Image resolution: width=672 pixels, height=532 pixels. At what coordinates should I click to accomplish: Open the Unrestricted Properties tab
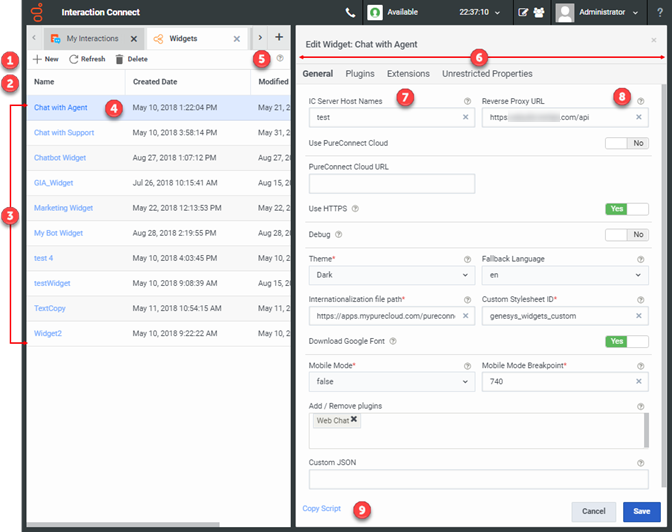click(487, 74)
